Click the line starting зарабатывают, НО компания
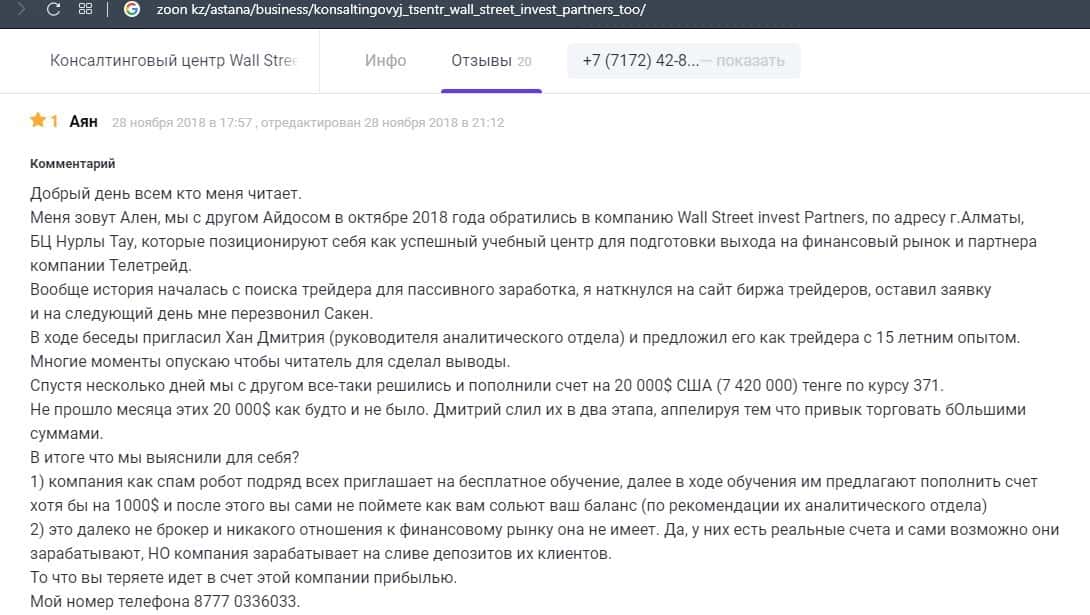This screenshot has width=1090, height=615. pos(320,554)
